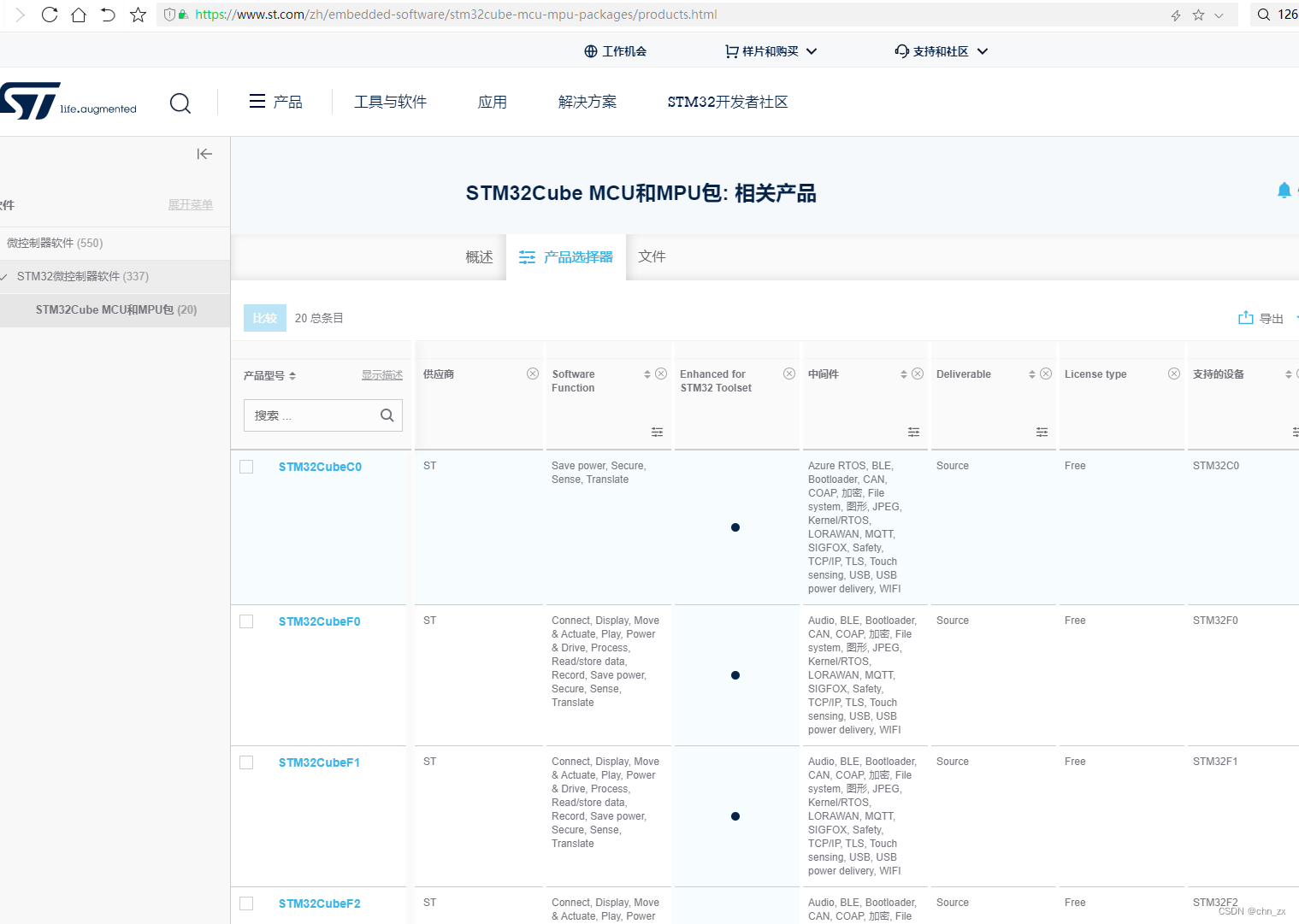1299x924 pixels.
Task: Open the STM32CubeF0 product link
Action: click(320, 621)
